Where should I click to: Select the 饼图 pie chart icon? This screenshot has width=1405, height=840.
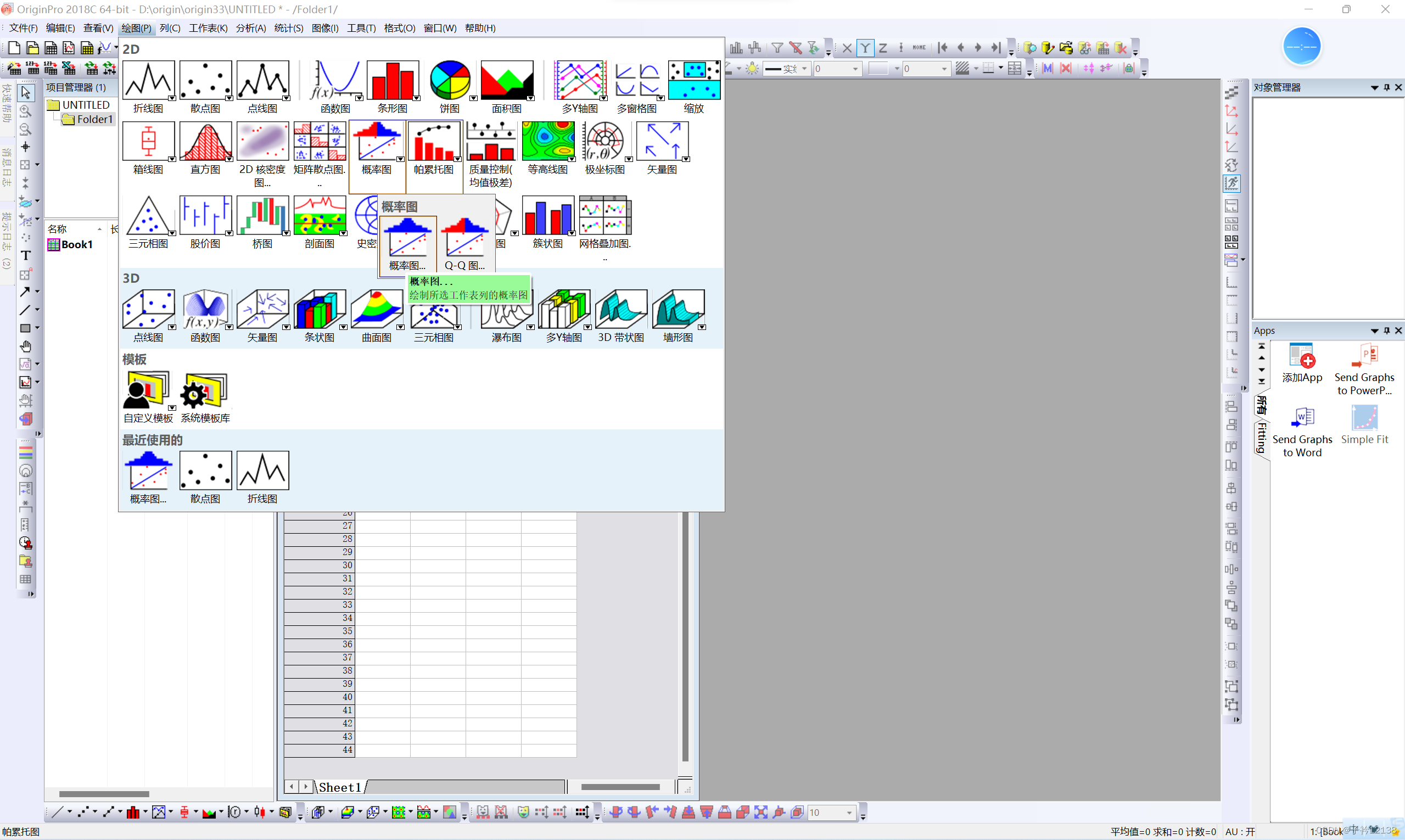click(450, 80)
